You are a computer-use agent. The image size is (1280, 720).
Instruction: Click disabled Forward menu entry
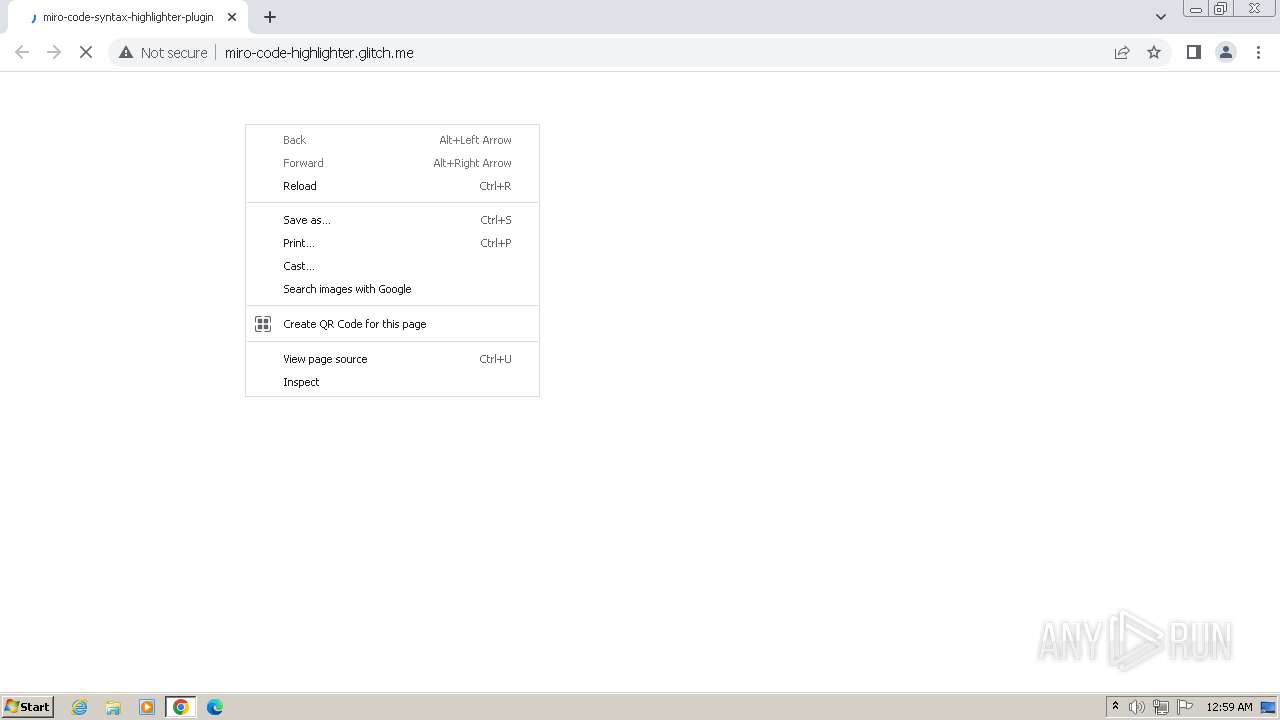point(392,163)
